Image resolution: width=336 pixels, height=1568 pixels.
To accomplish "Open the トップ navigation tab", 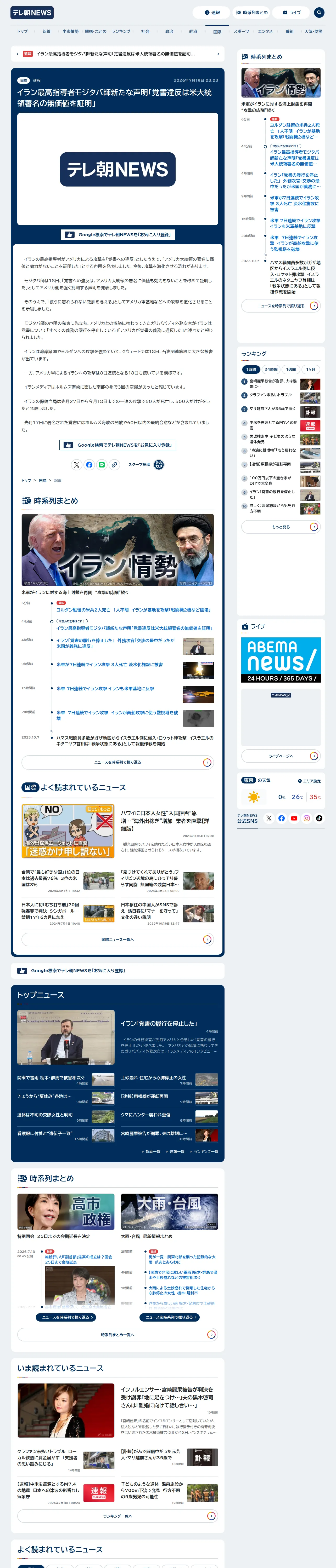I will pos(23,32).
